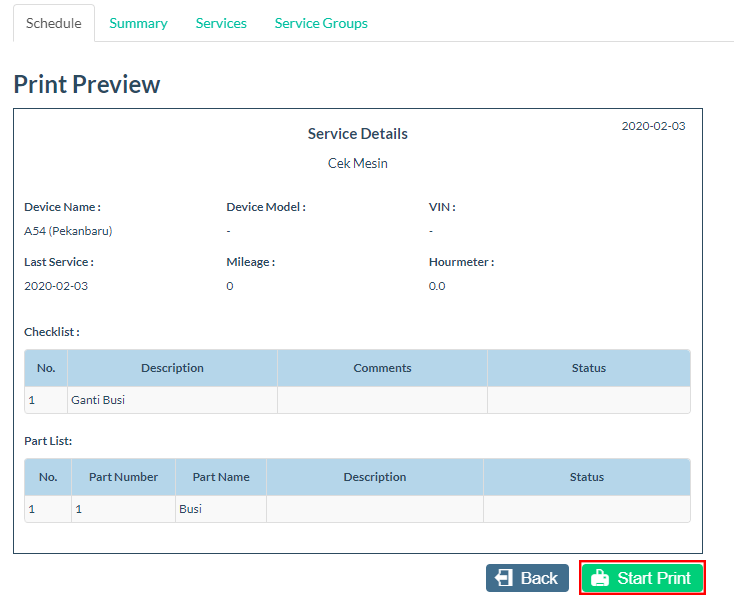Click the Part Name column header
Image resolution: width=734 pixels, height=606 pixels.
pos(221,477)
